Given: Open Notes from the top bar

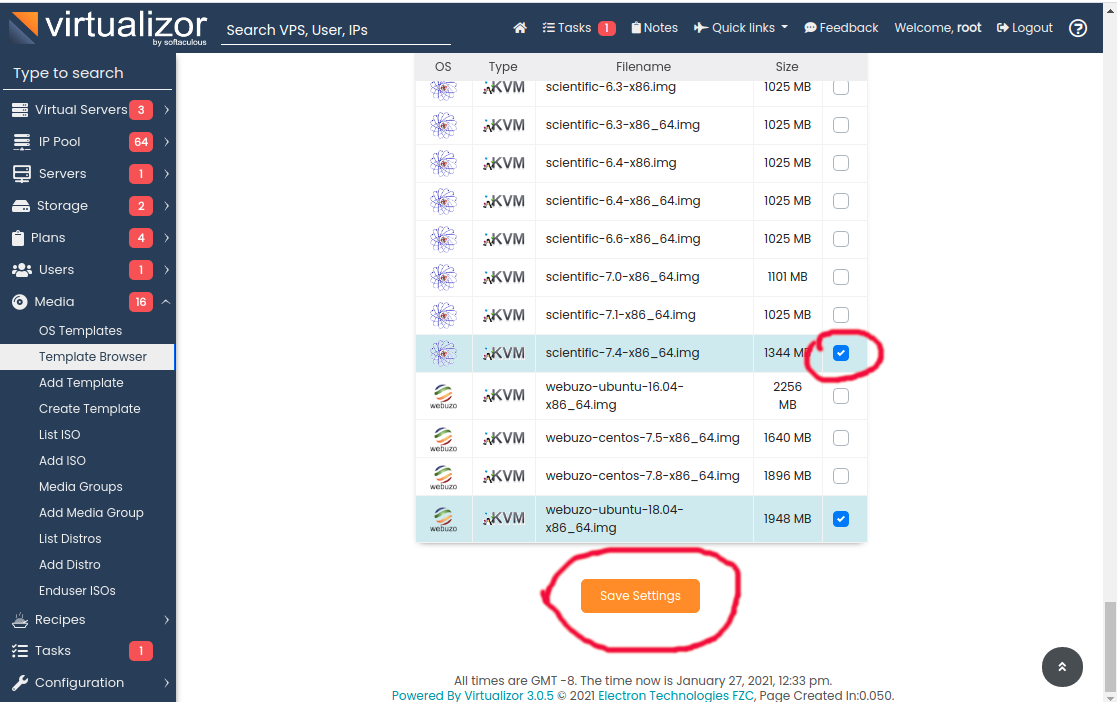Looking at the screenshot, I should pos(654,27).
